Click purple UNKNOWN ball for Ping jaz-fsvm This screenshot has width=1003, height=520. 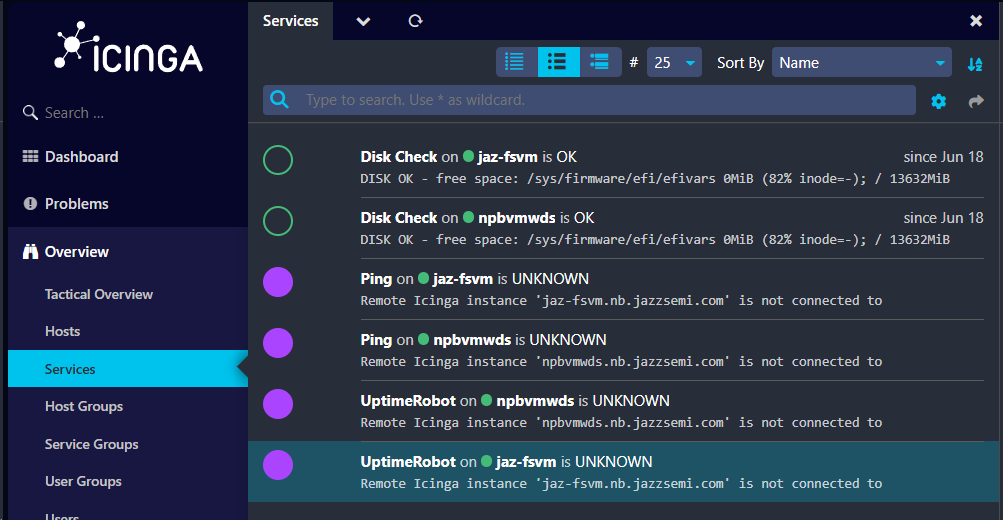click(278, 282)
